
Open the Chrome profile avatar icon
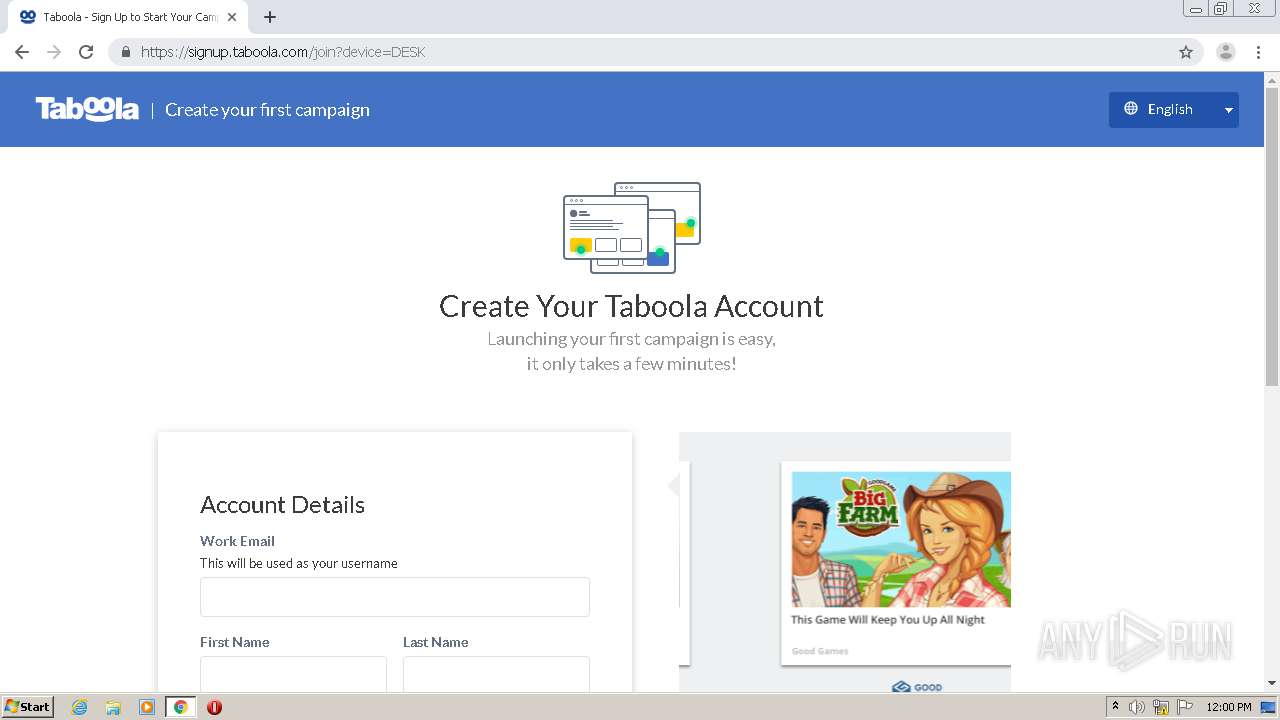1226,52
